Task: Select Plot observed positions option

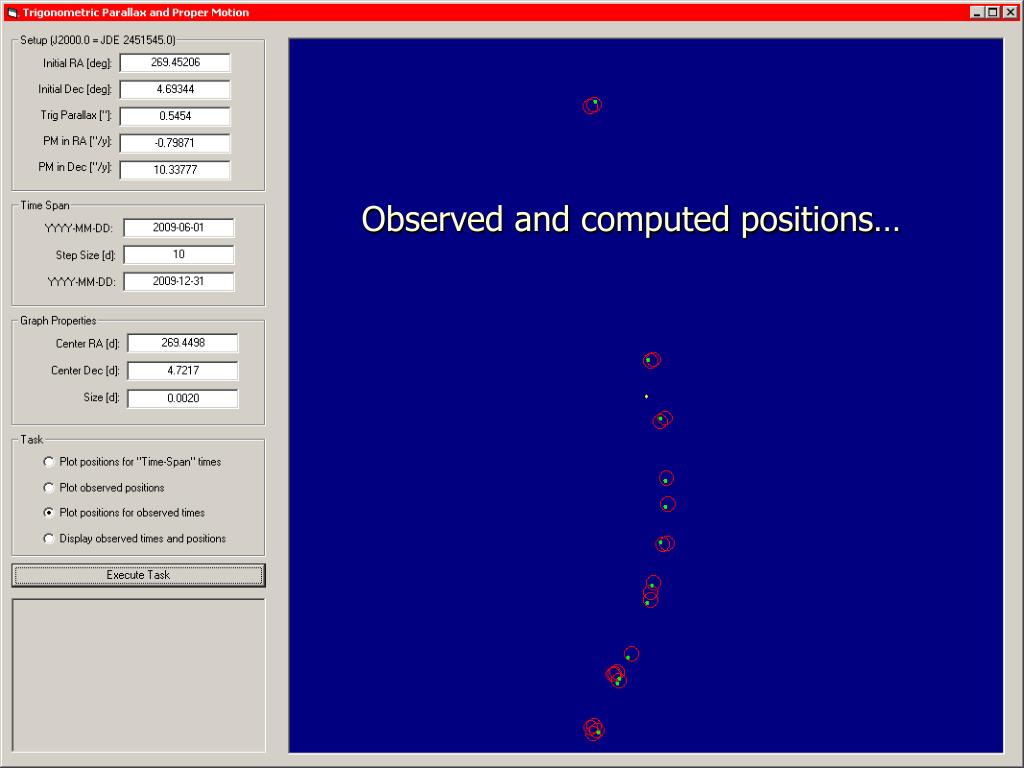Action: click(x=104, y=488)
